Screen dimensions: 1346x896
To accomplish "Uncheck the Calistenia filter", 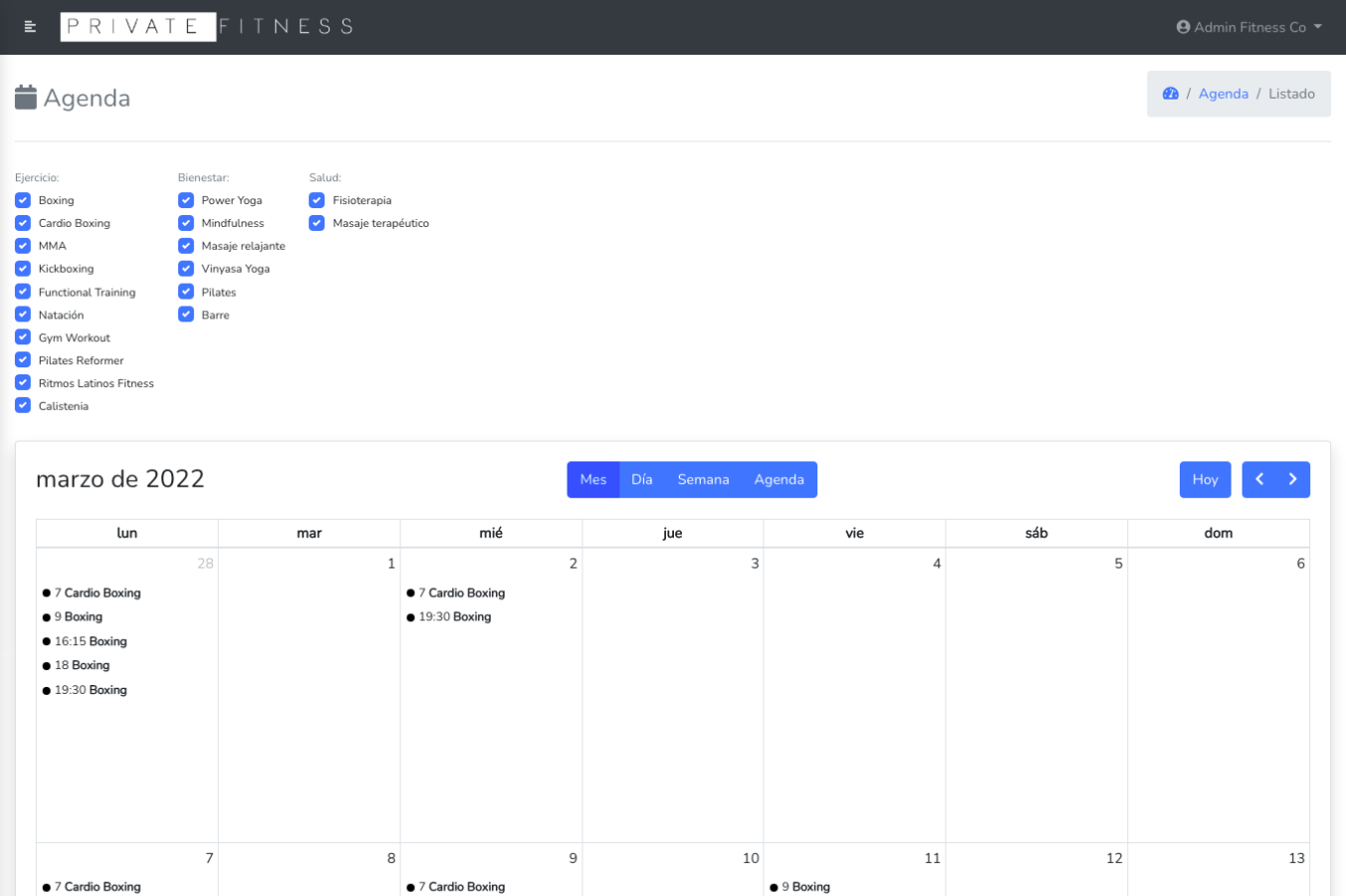I will (23, 406).
